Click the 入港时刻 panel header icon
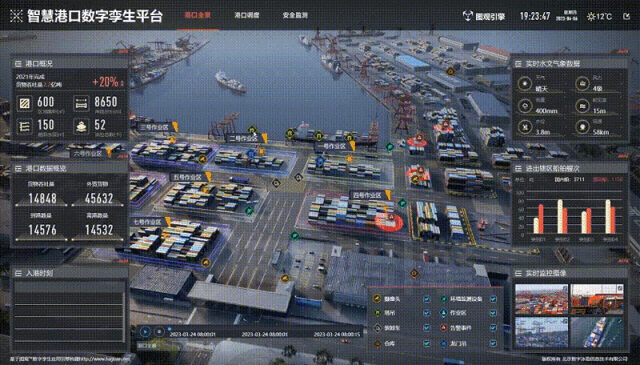640x365 pixels. [x=18, y=273]
